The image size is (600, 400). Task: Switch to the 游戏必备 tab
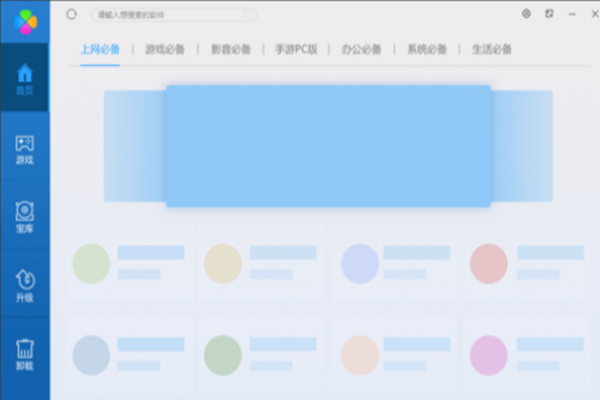click(x=164, y=49)
